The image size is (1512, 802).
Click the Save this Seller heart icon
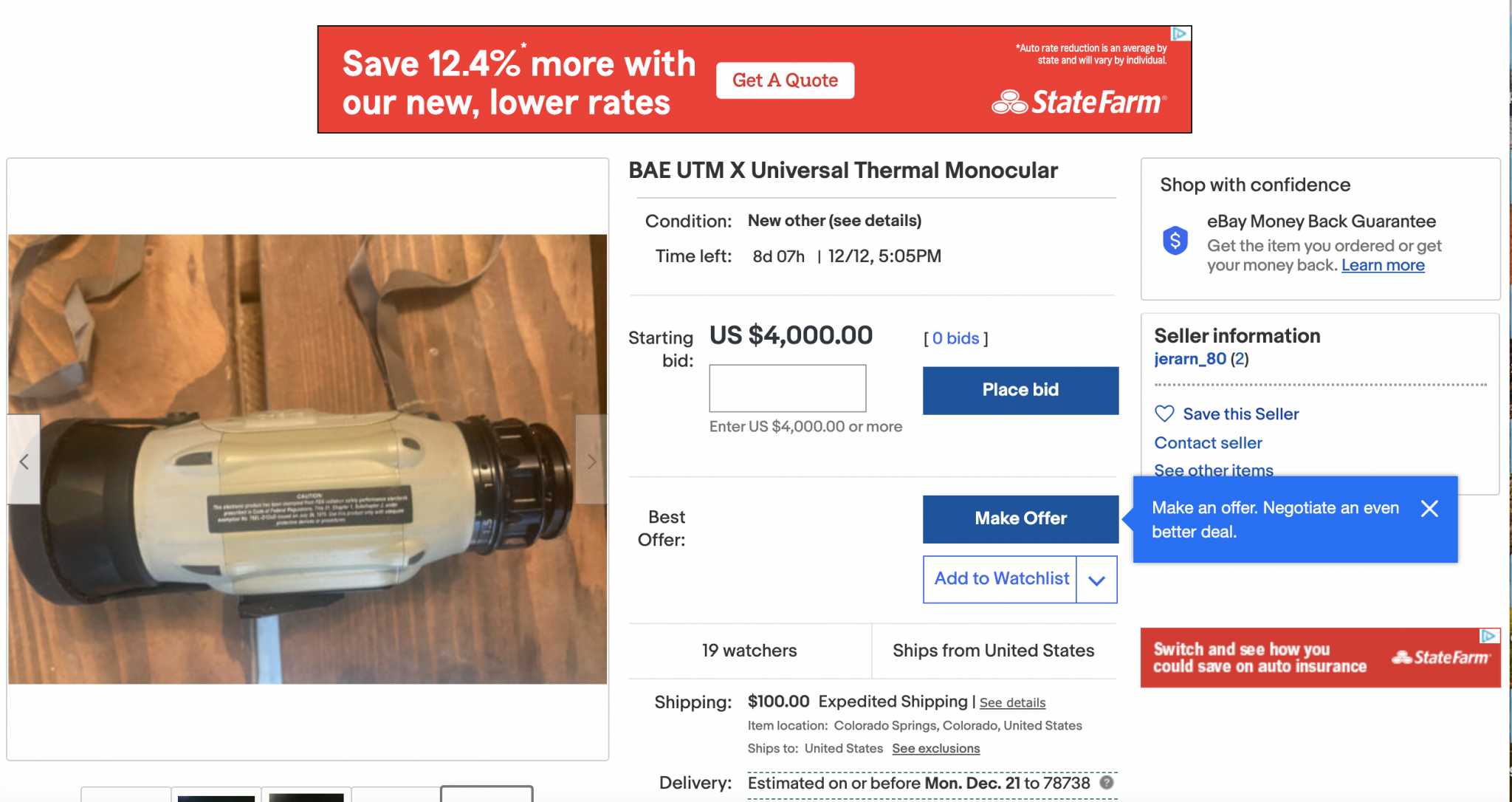click(1164, 414)
